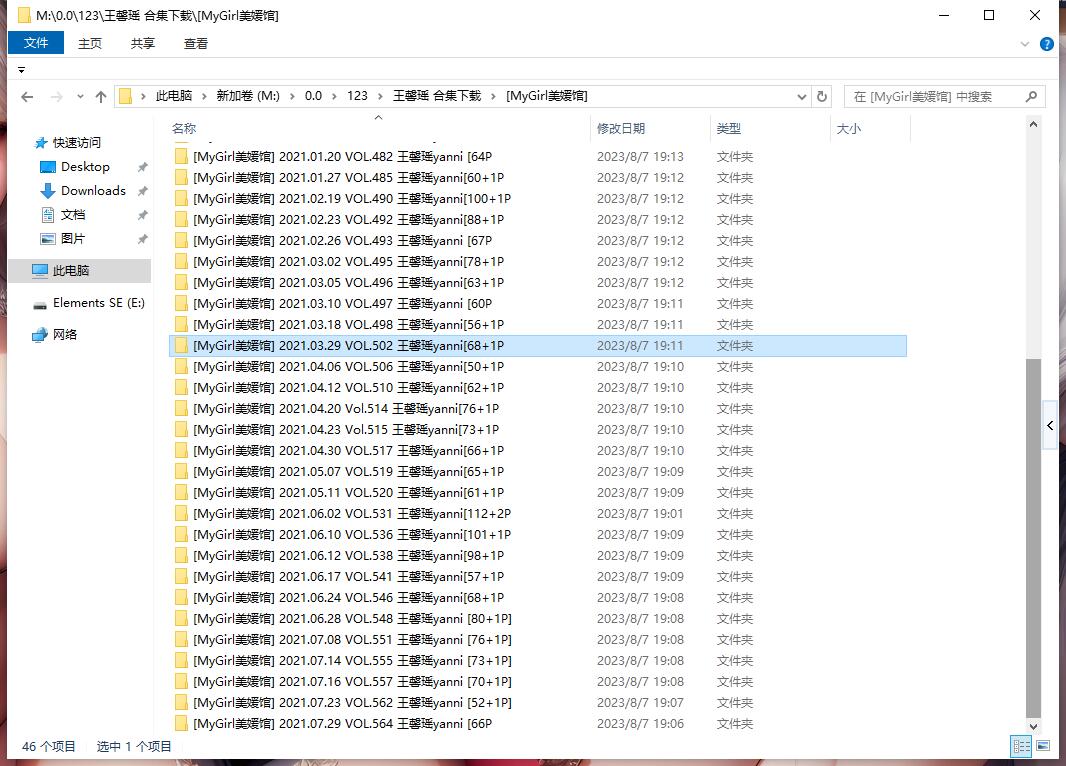Screen dimensions: 1066x766
Task: Open Elements SE (E:) drive
Action: (x=99, y=303)
